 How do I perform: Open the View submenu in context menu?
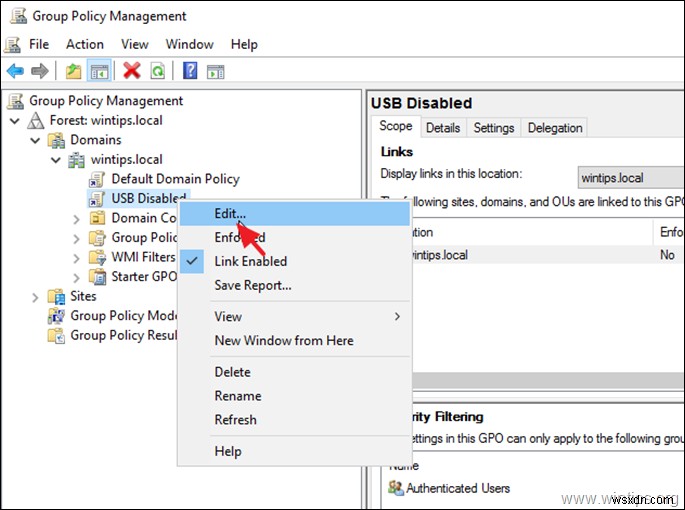pyautogui.click(x=295, y=316)
